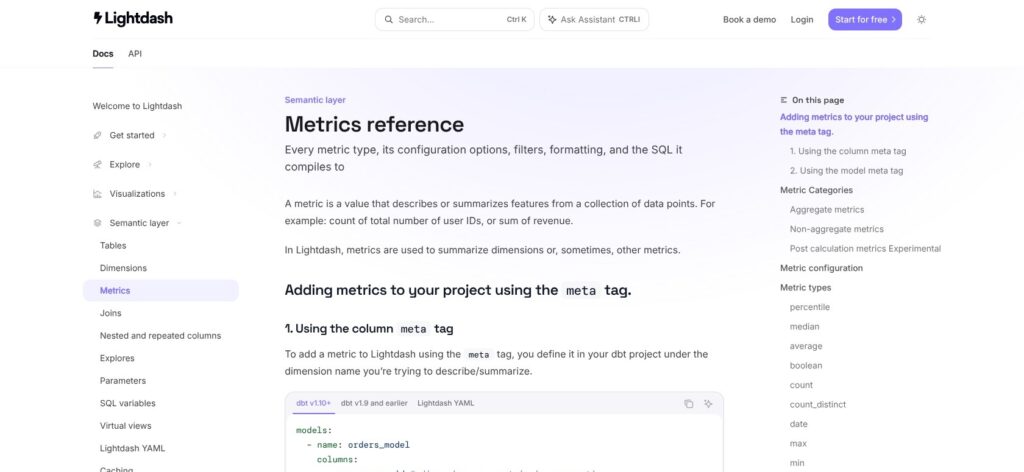The height and width of the screenshot is (472, 1024).
Task: Click the Lightdash logo
Action: [133, 19]
